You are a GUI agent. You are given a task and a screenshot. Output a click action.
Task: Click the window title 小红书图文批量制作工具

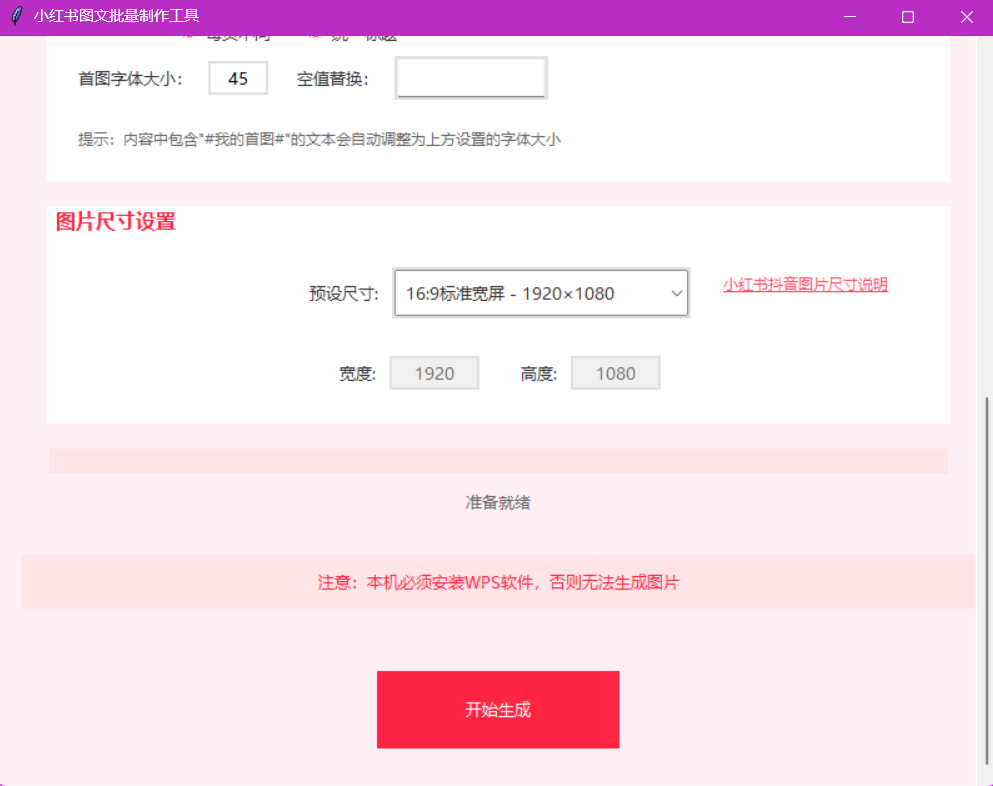pos(116,16)
